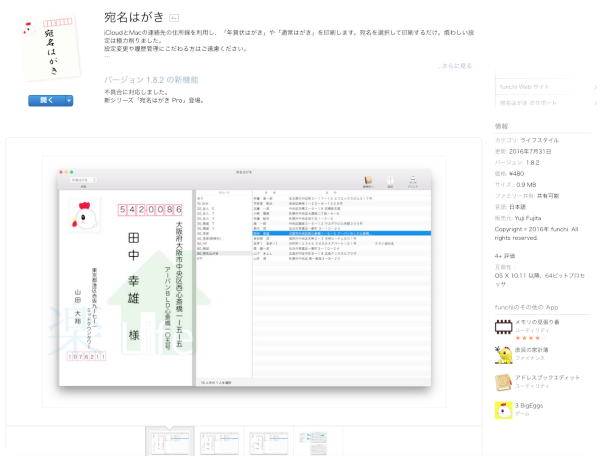The height and width of the screenshot is (456, 600).
Task: Expand description with …さらに見る link
Action: coord(455,66)
